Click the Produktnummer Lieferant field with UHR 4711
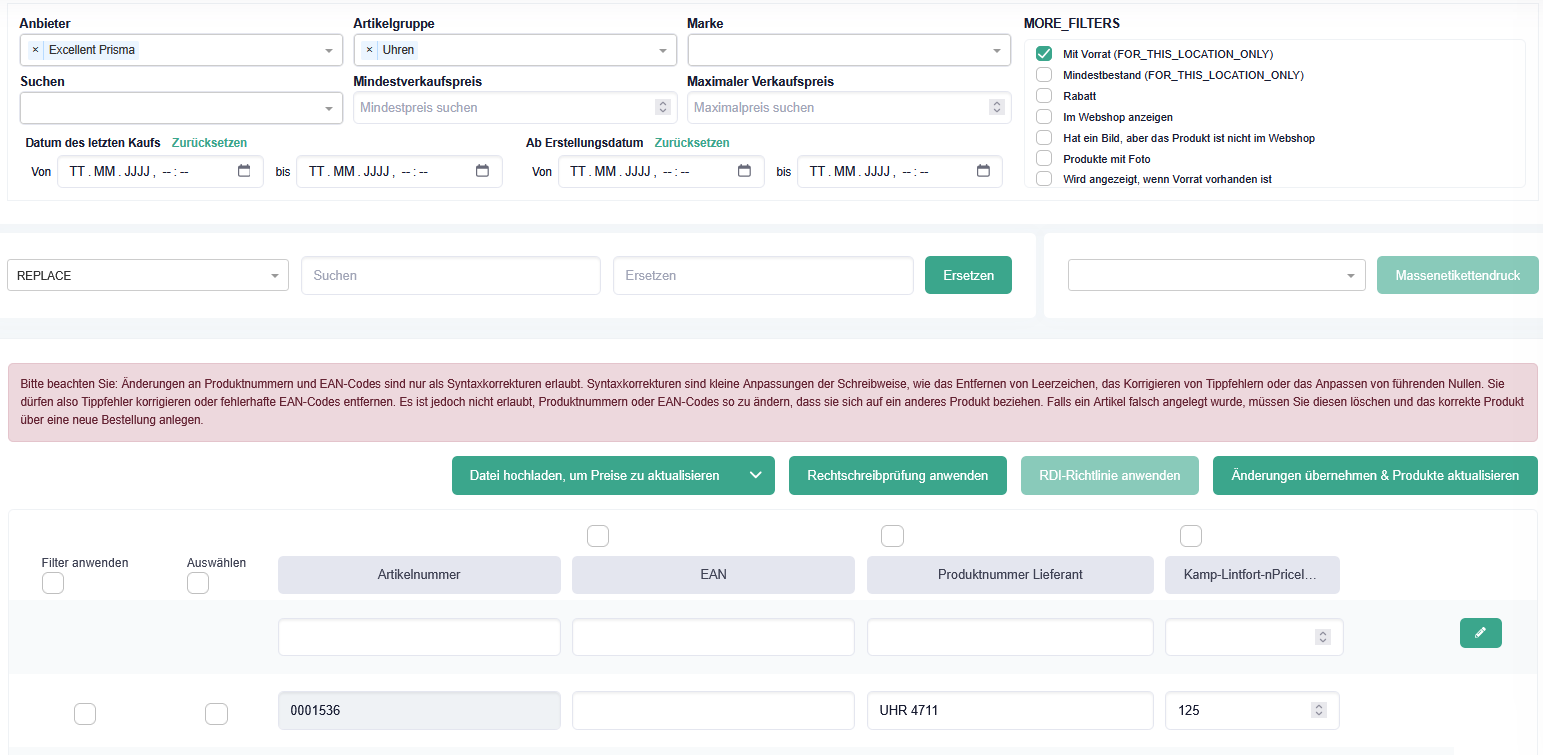This screenshot has height=755, width=1543. coord(1009,711)
